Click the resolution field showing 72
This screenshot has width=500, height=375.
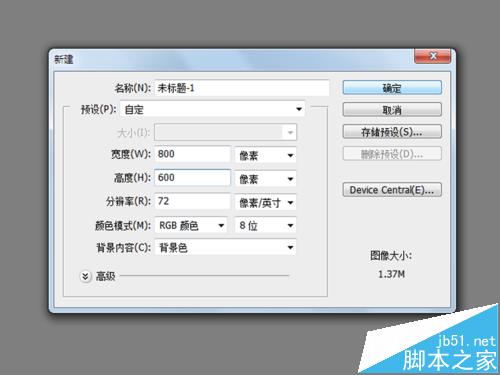point(192,201)
